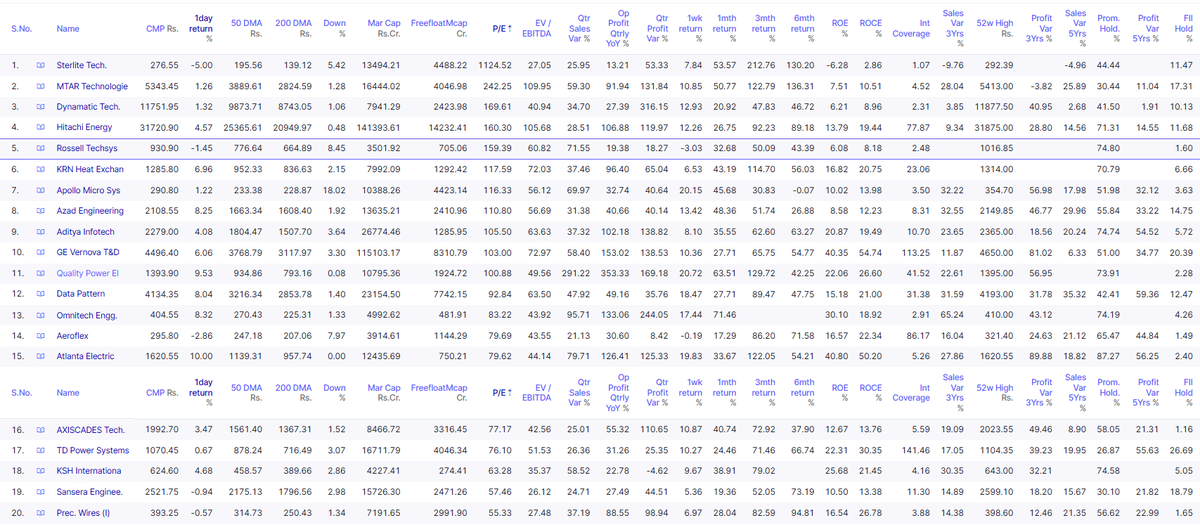Screen dimensions: 1200x525
Task: Click the book icon beside KRN Heat Exchan
Action: coord(41,169)
